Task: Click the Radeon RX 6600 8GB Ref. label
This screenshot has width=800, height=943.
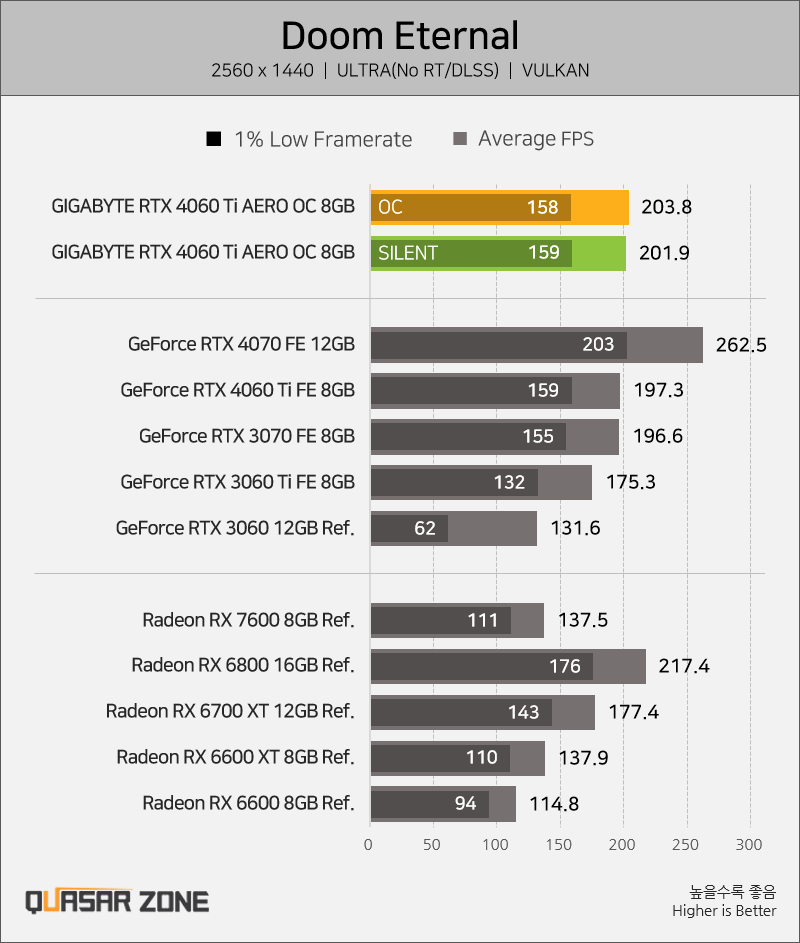Action: (248, 803)
